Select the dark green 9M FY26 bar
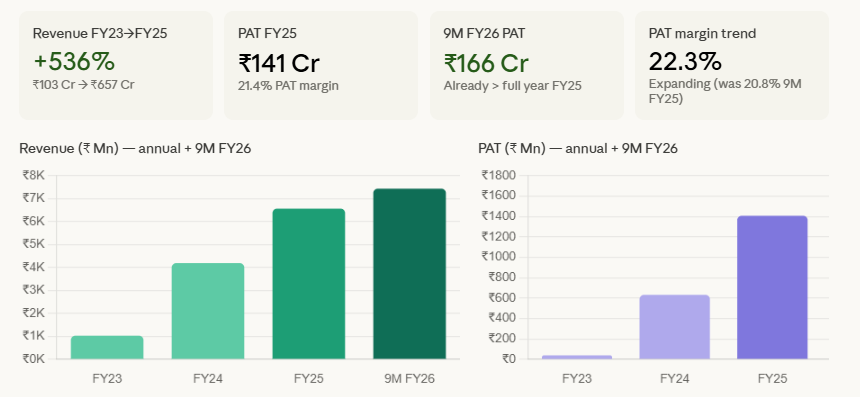 click(x=410, y=274)
